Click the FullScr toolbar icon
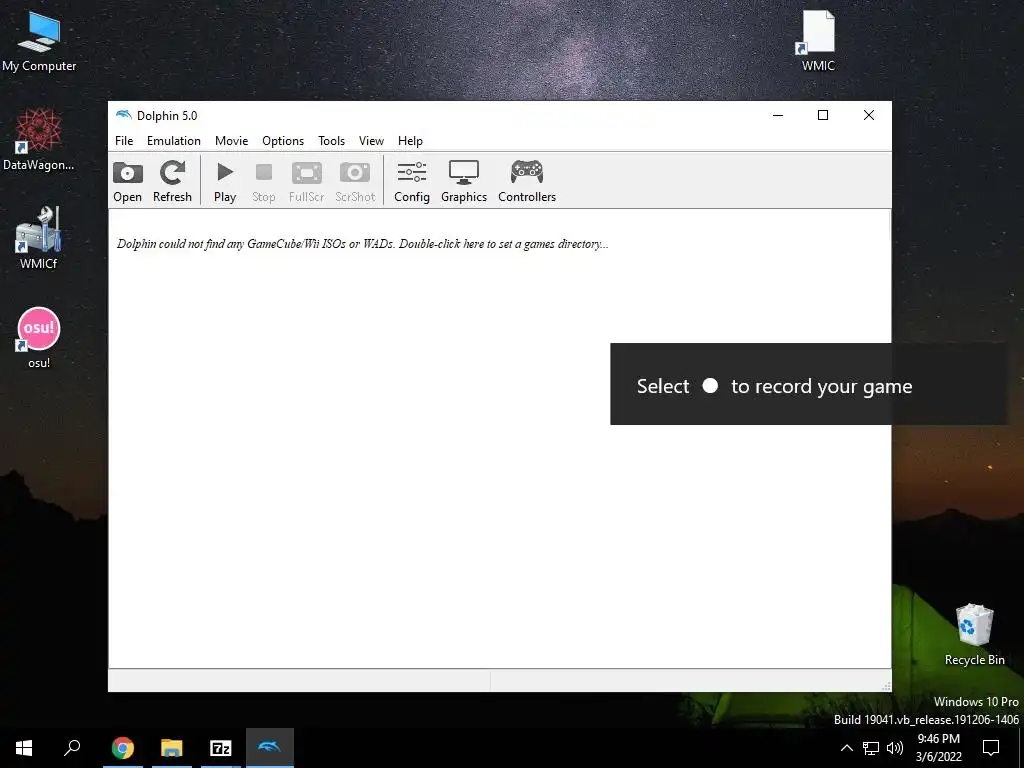1024x768 pixels. click(x=306, y=182)
